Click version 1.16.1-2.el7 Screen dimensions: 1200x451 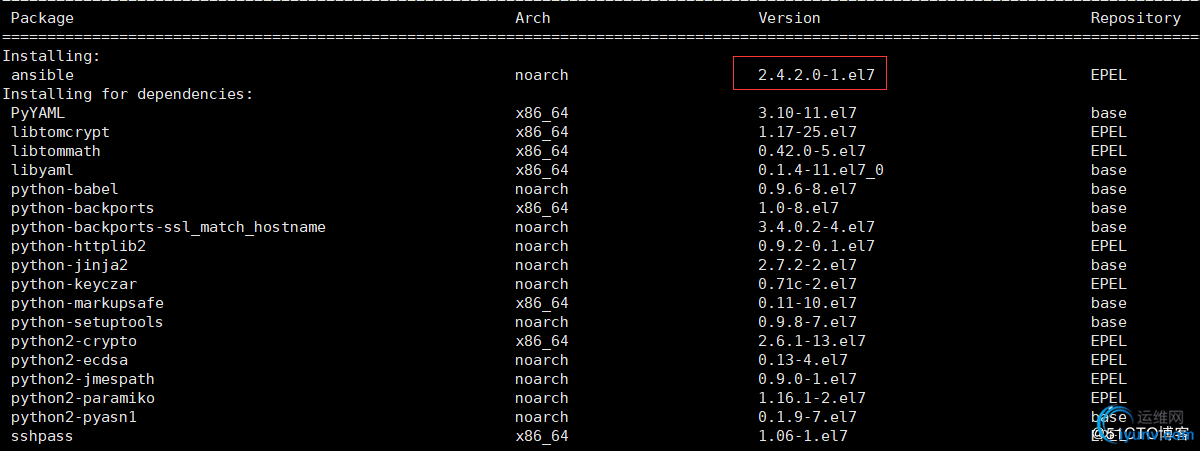(811, 398)
